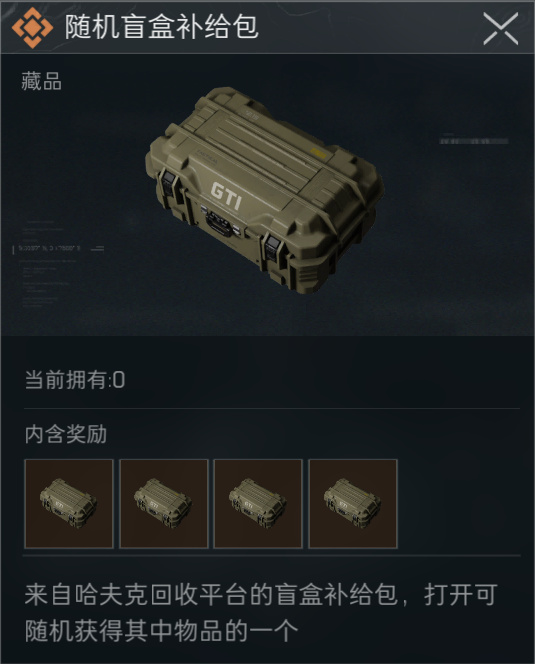Select the second reward crate thumbnail
The width and height of the screenshot is (535, 664).
tap(164, 504)
